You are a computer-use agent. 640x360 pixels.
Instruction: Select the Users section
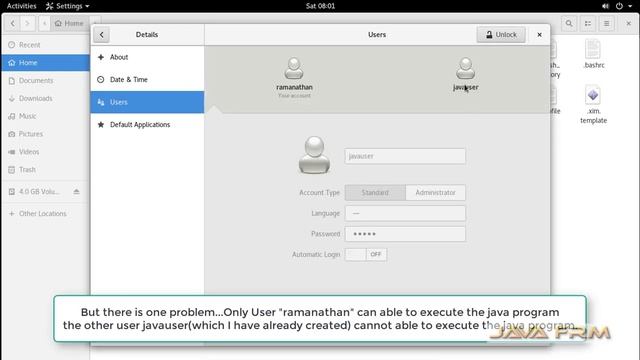(147, 102)
